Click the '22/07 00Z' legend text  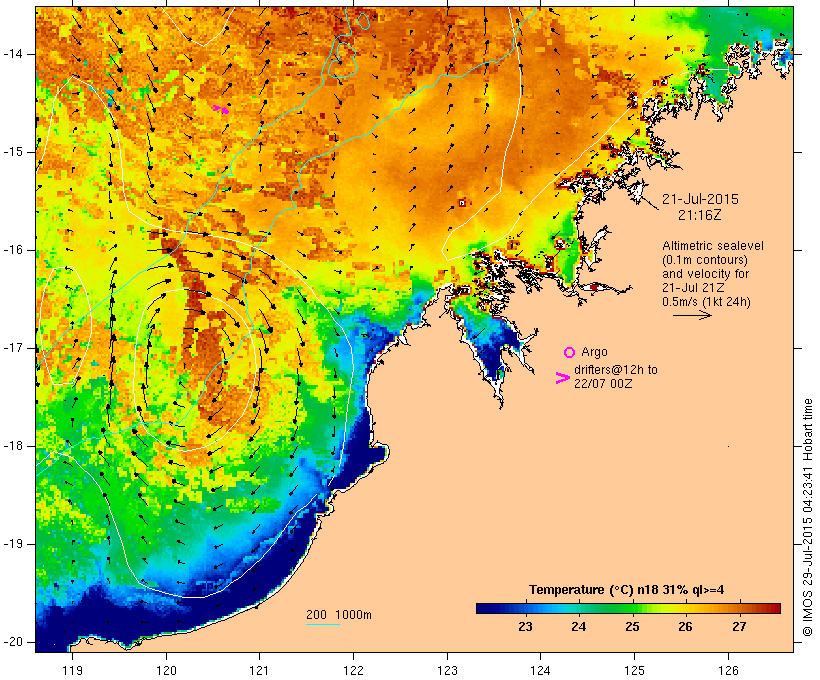pos(603,383)
